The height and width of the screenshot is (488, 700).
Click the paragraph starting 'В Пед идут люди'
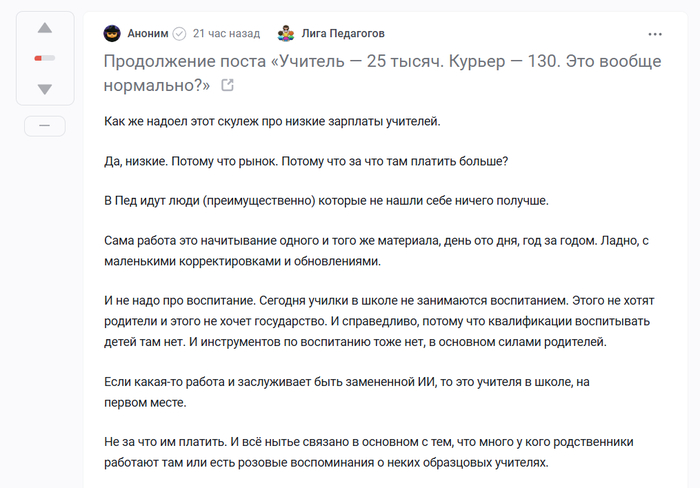[x=327, y=201]
